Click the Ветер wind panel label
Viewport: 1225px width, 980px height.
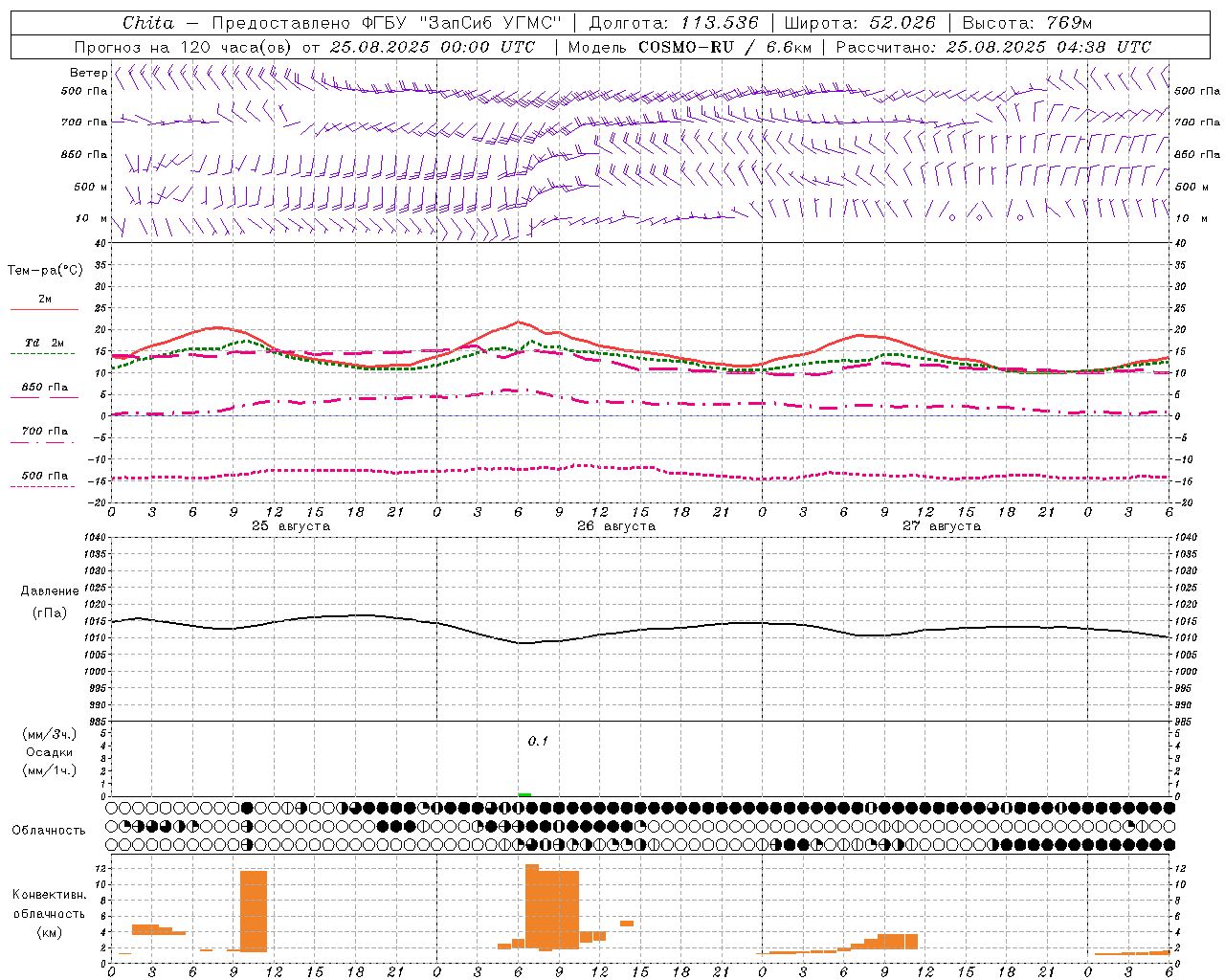point(88,73)
